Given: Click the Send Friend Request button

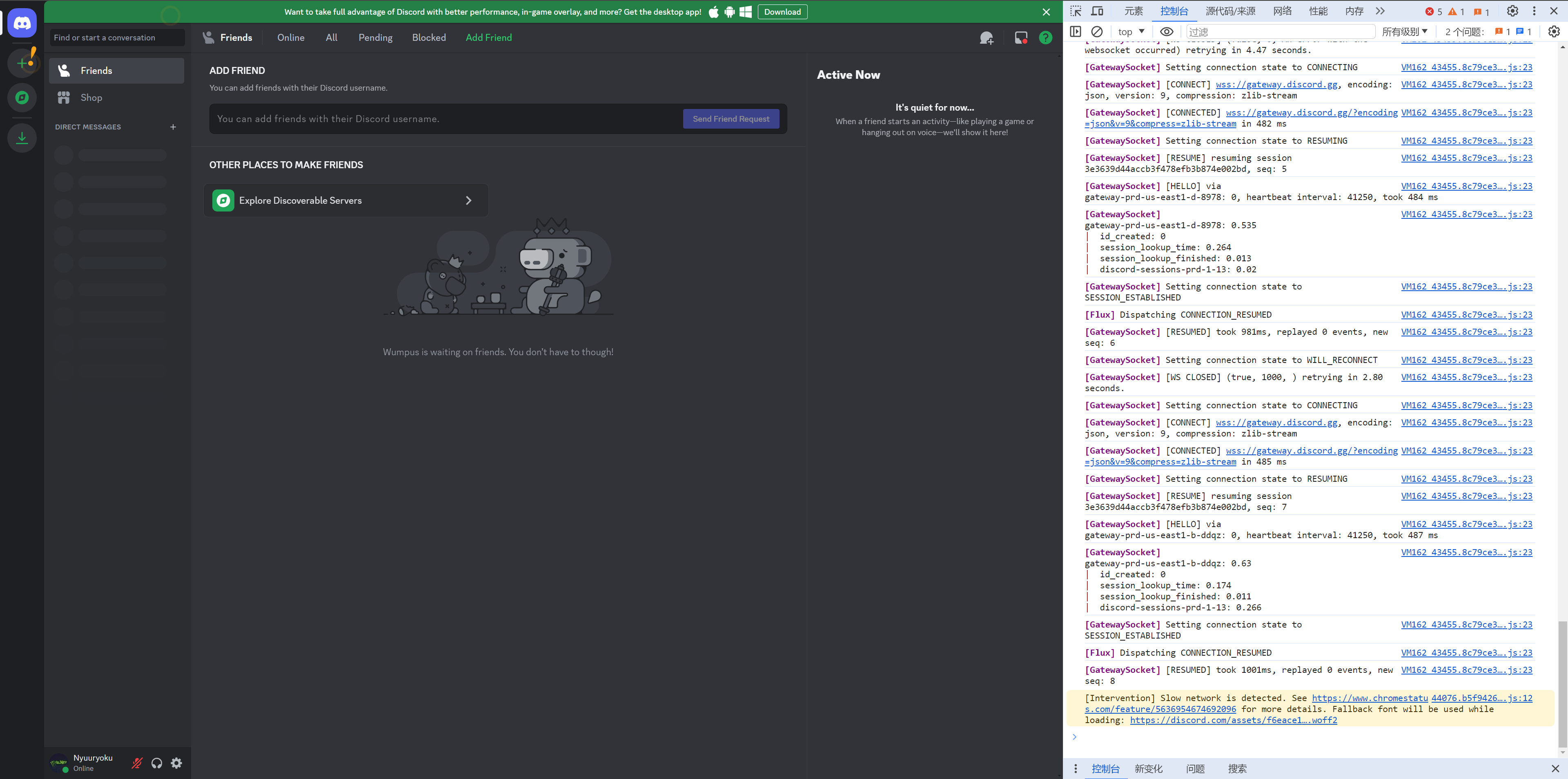Looking at the screenshot, I should [731, 119].
